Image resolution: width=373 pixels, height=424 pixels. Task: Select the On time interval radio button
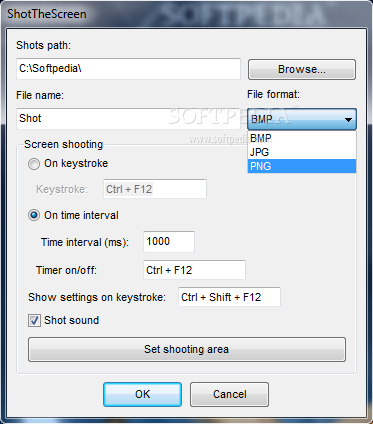[34, 215]
